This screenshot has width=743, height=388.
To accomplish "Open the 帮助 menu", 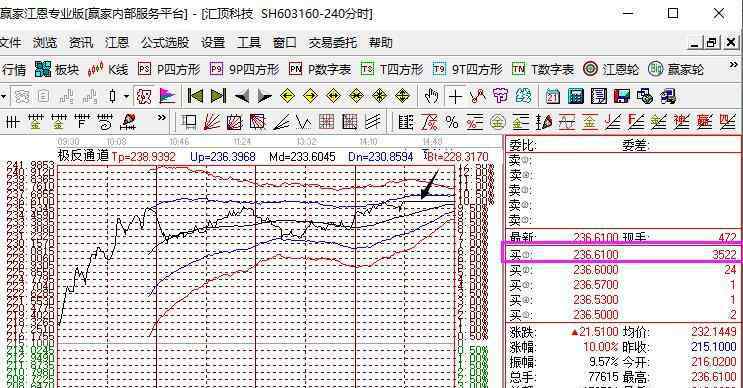I will click(381, 43).
